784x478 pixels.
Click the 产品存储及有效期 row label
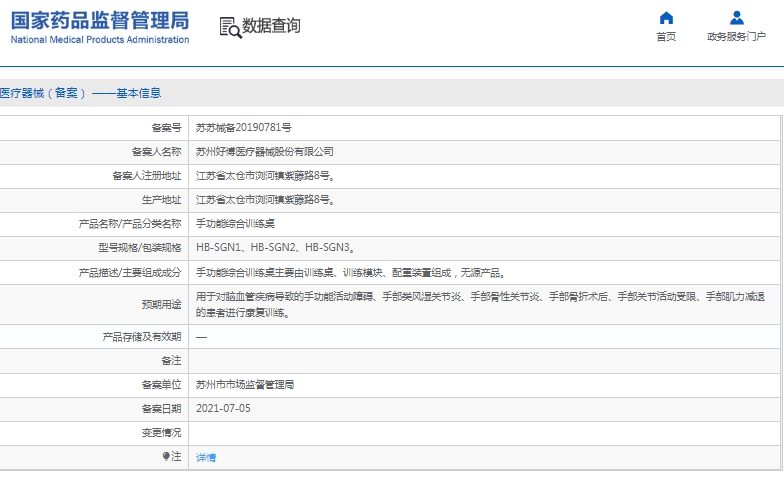click(x=142, y=336)
